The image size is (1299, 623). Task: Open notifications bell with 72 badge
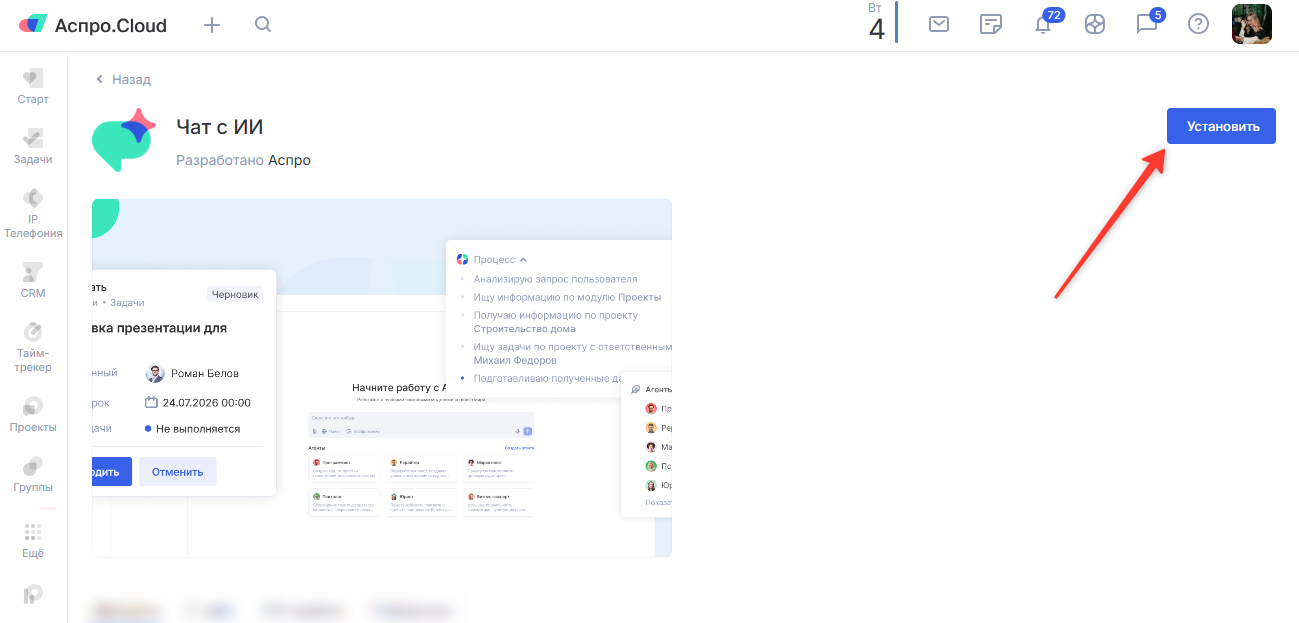point(1043,24)
